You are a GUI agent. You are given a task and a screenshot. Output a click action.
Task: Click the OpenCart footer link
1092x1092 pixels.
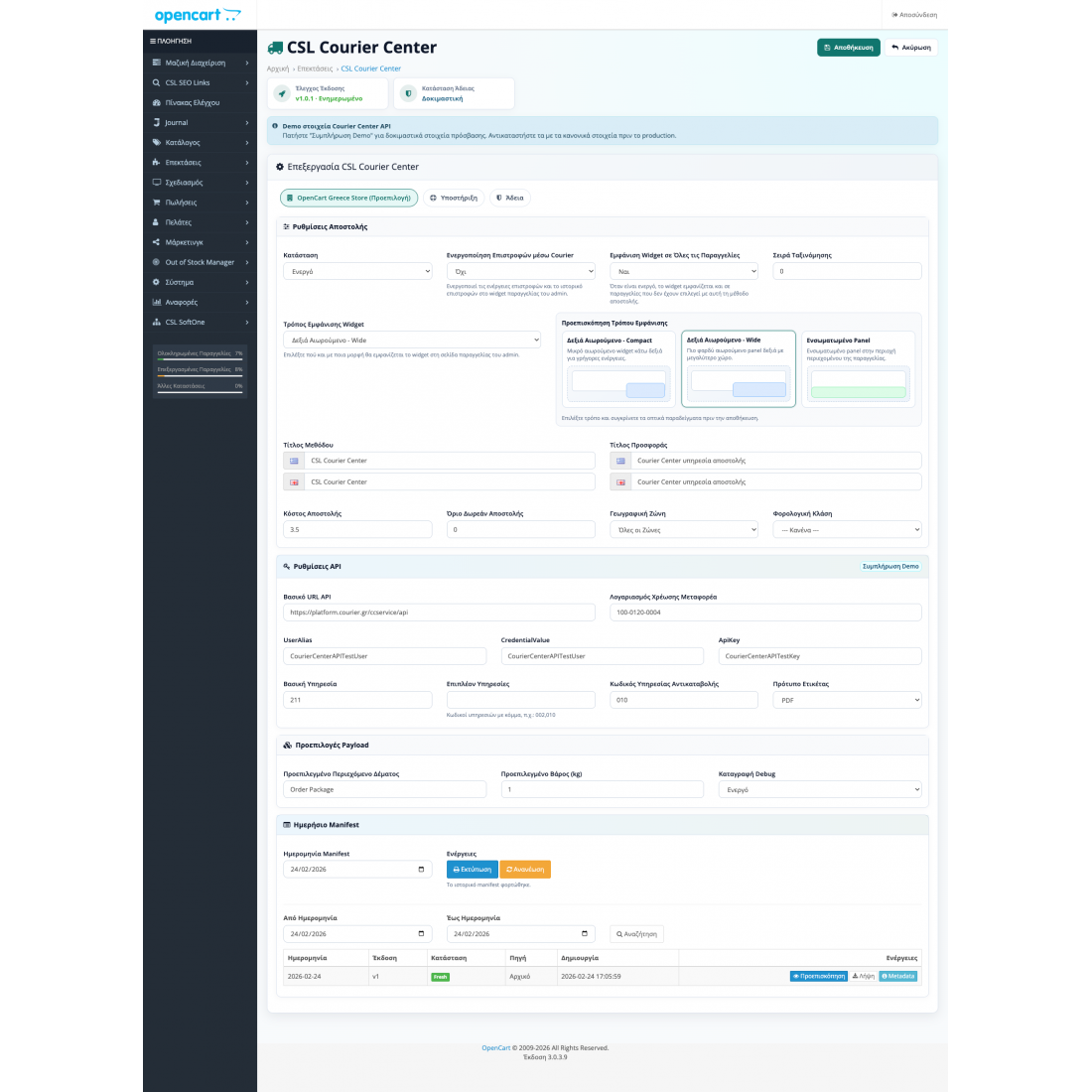[x=495, y=1047]
